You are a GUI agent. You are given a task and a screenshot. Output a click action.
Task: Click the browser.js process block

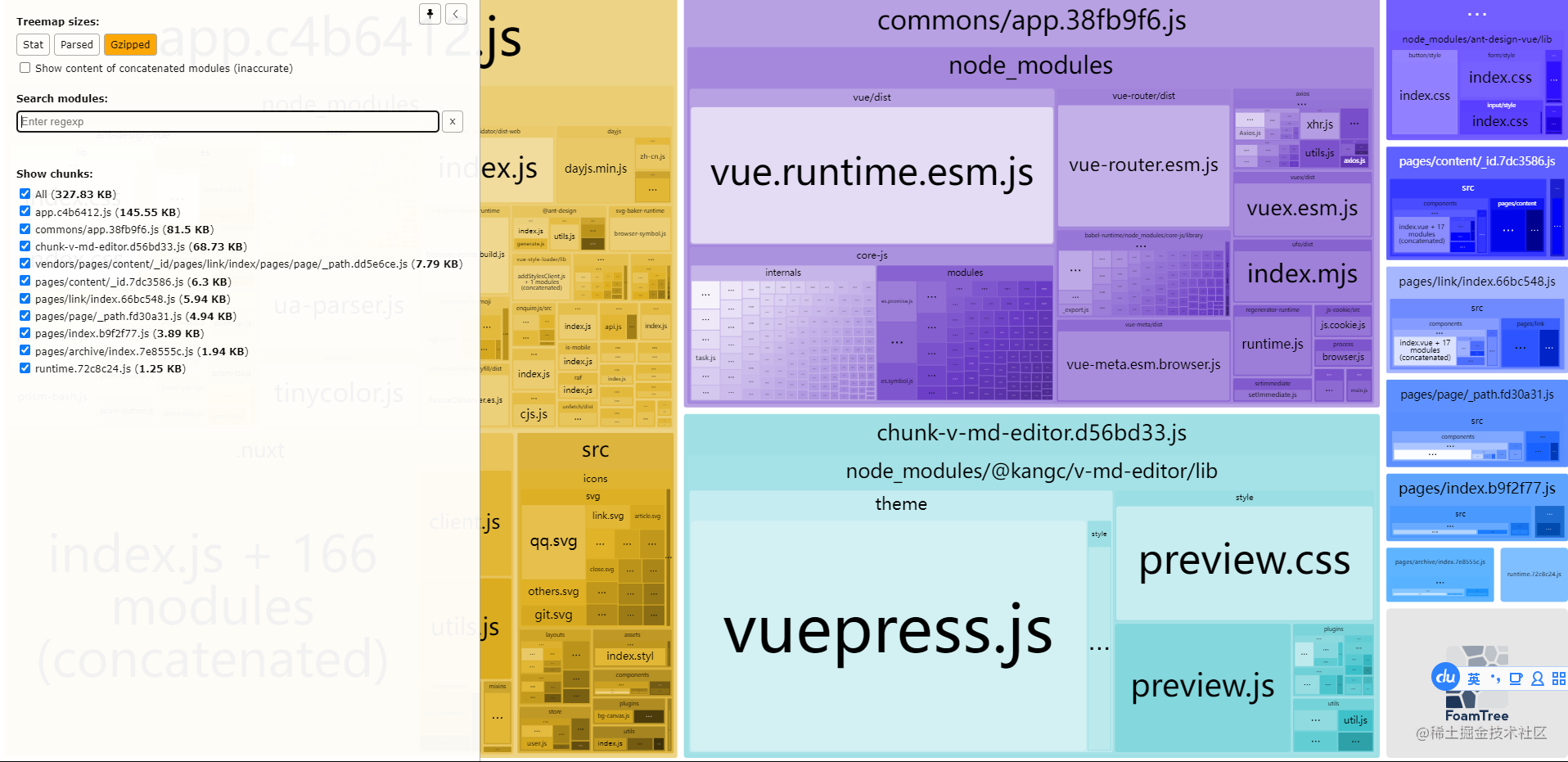pyautogui.click(x=1342, y=357)
